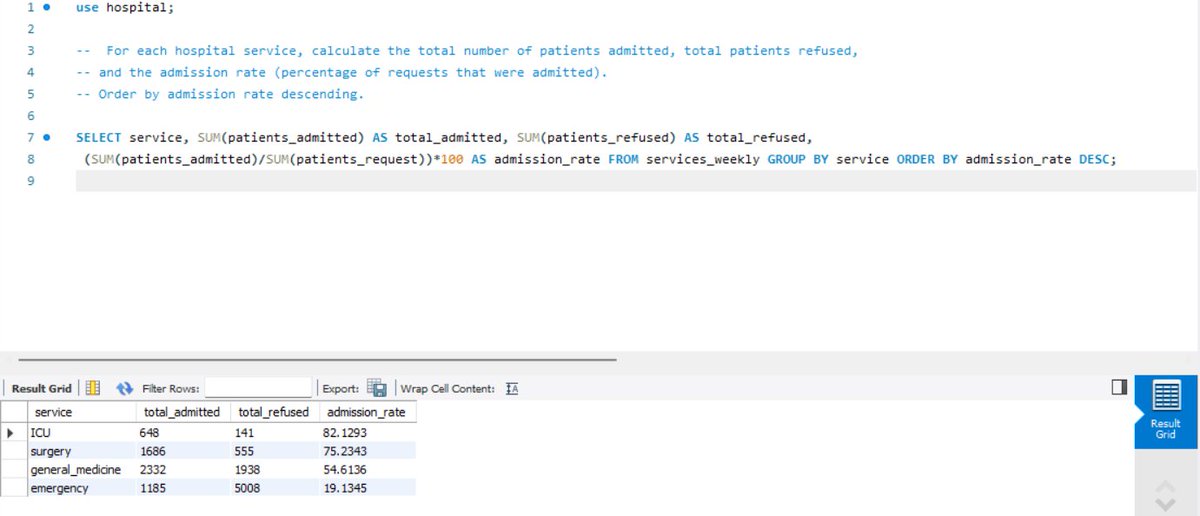This screenshot has height=516, width=1200.
Task: Click the horizontal scrollbar under the editor
Action: 318,360
